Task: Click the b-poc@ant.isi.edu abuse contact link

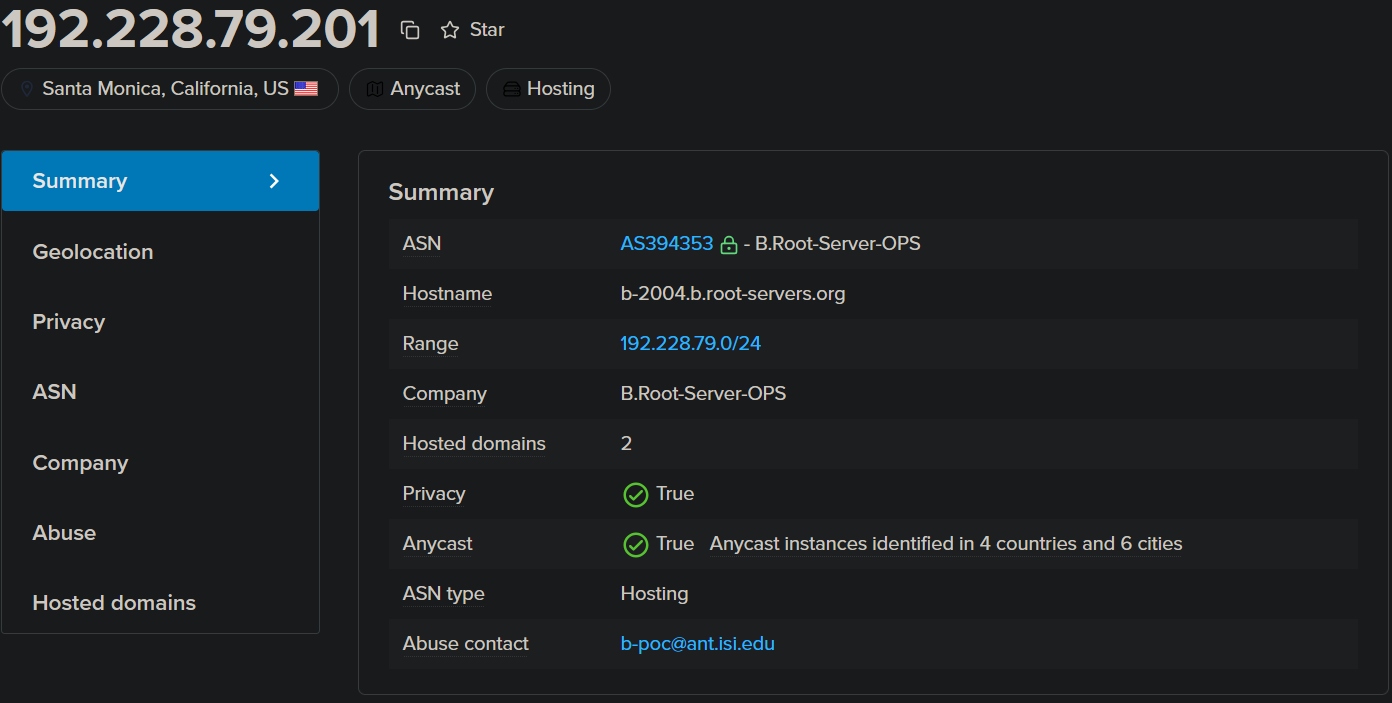Action: (697, 644)
